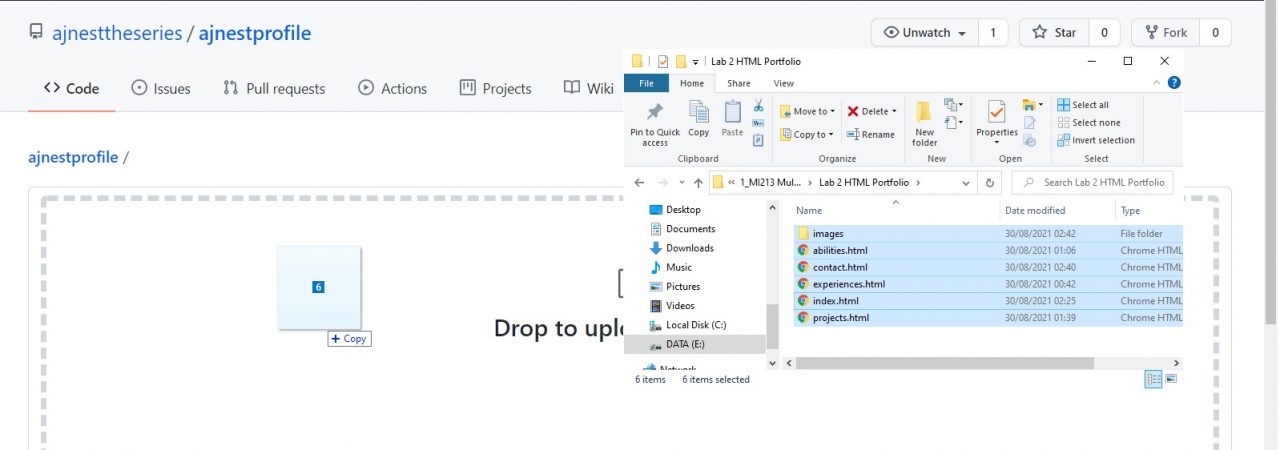Rename the selected item
The width and height of the screenshot is (1280, 450).
pyautogui.click(x=871, y=134)
